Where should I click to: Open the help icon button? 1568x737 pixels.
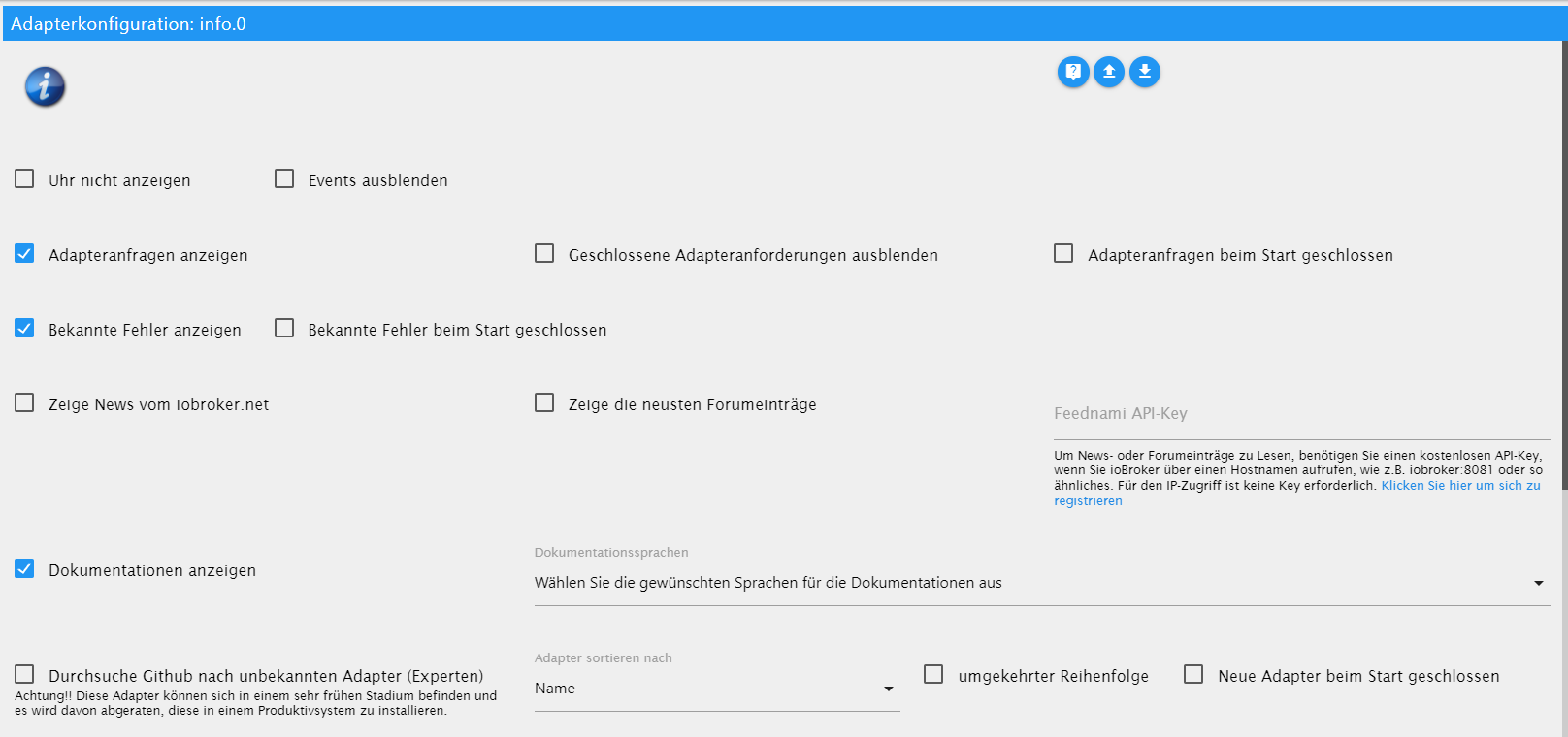pyautogui.click(x=1073, y=72)
